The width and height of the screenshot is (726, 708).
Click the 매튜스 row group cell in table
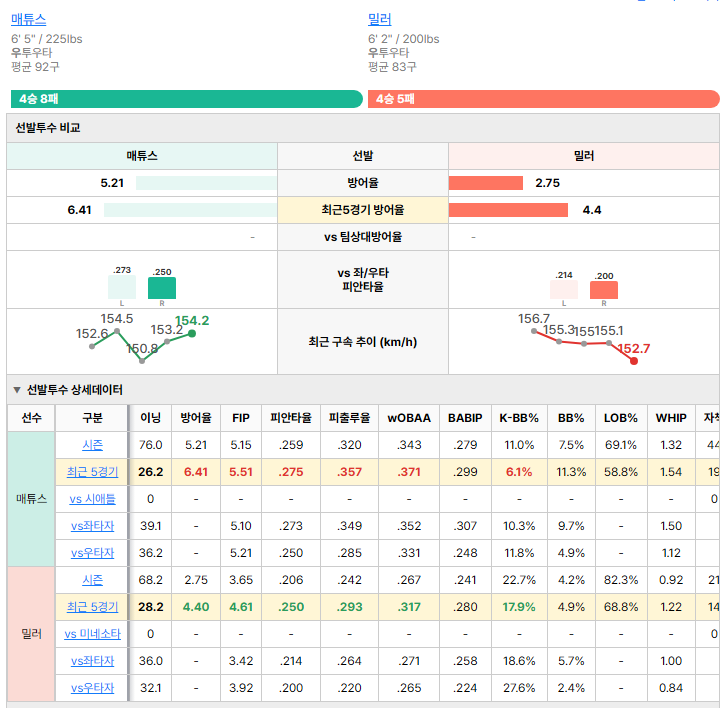31,499
